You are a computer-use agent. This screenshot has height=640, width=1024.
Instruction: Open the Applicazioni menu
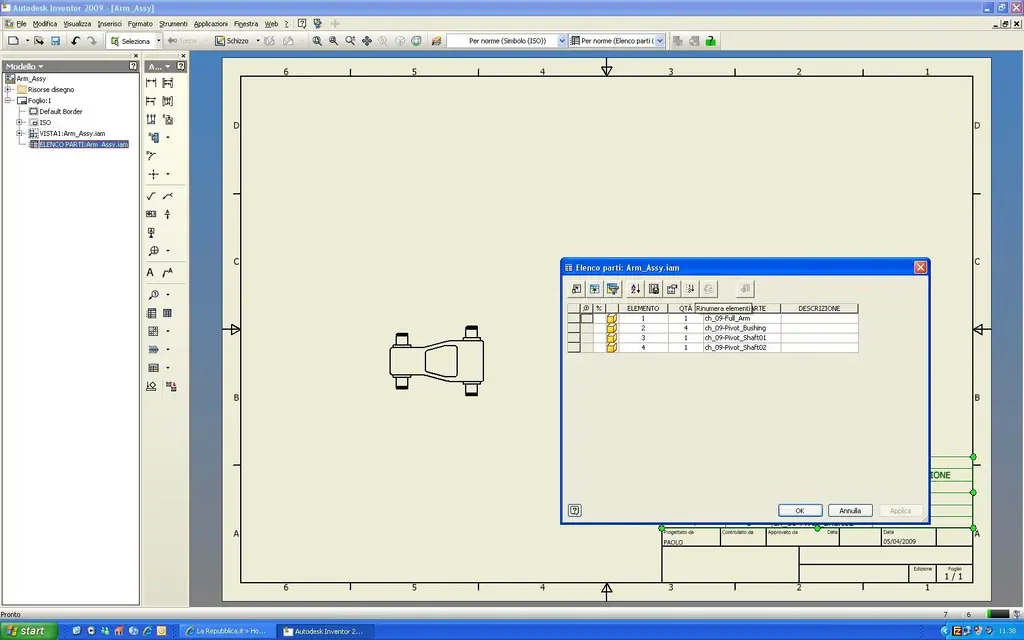(x=211, y=24)
